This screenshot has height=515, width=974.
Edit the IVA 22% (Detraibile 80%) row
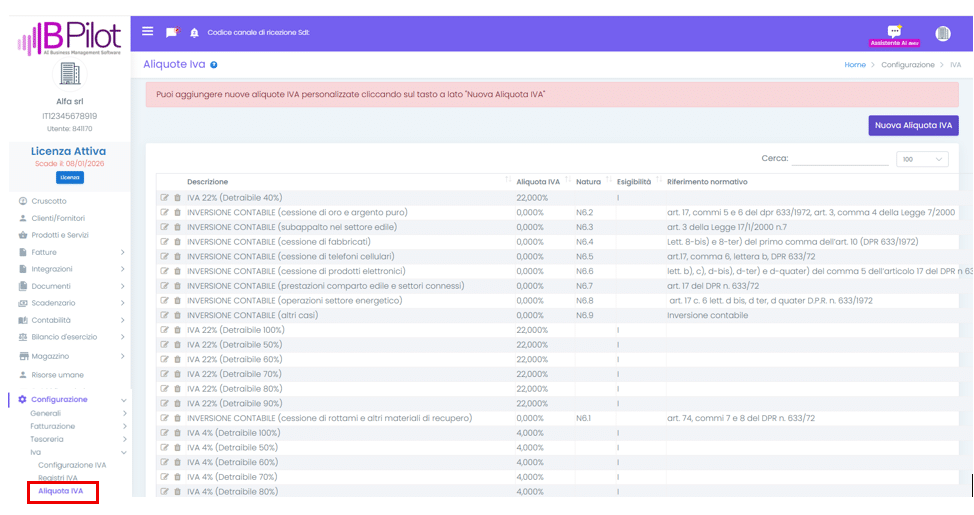[x=165, y=389]
